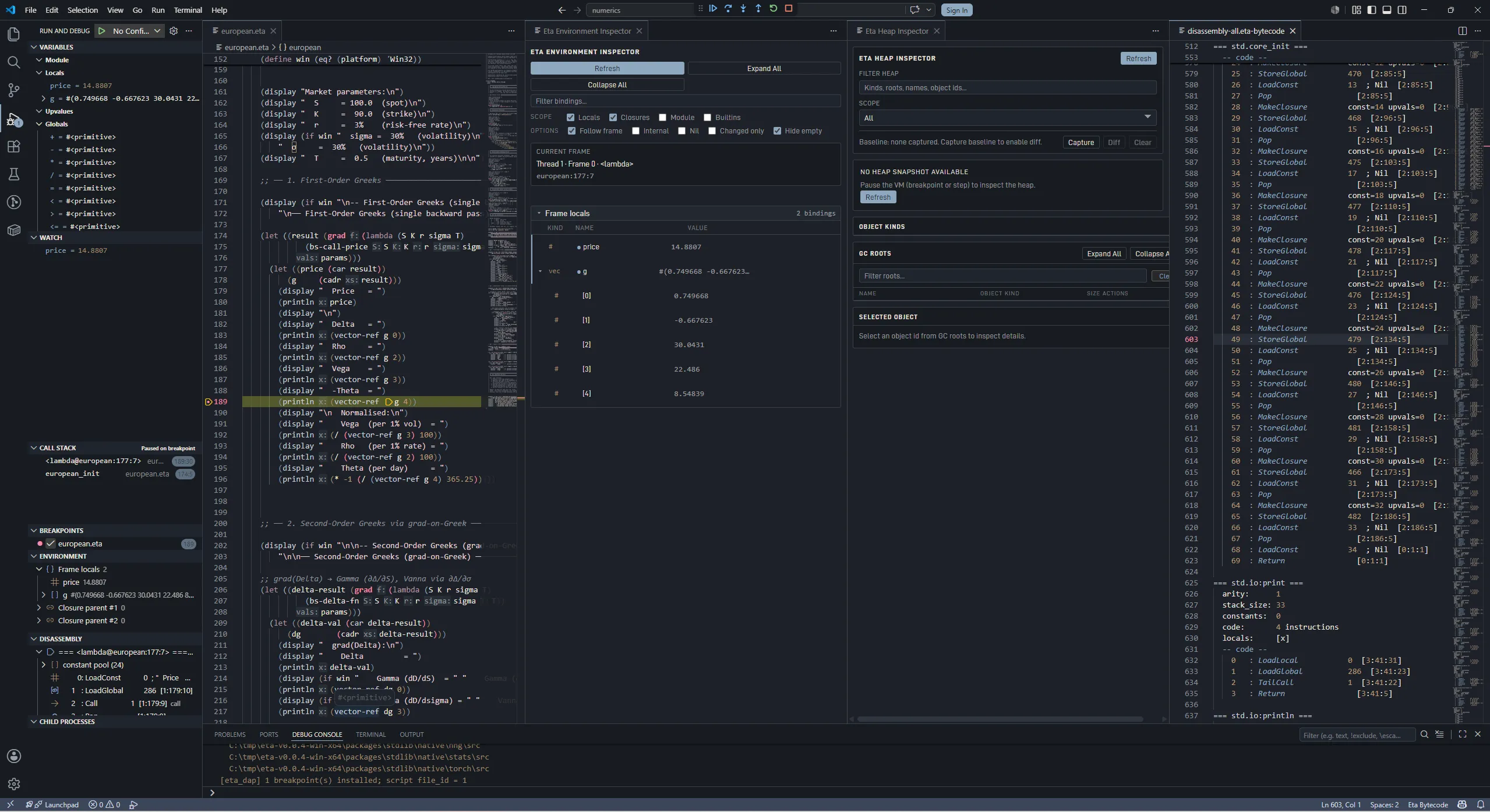The height and width of the screenshot is (812, 1490).
Task: Select the european.eta editor tab
Action: (243, 31)
